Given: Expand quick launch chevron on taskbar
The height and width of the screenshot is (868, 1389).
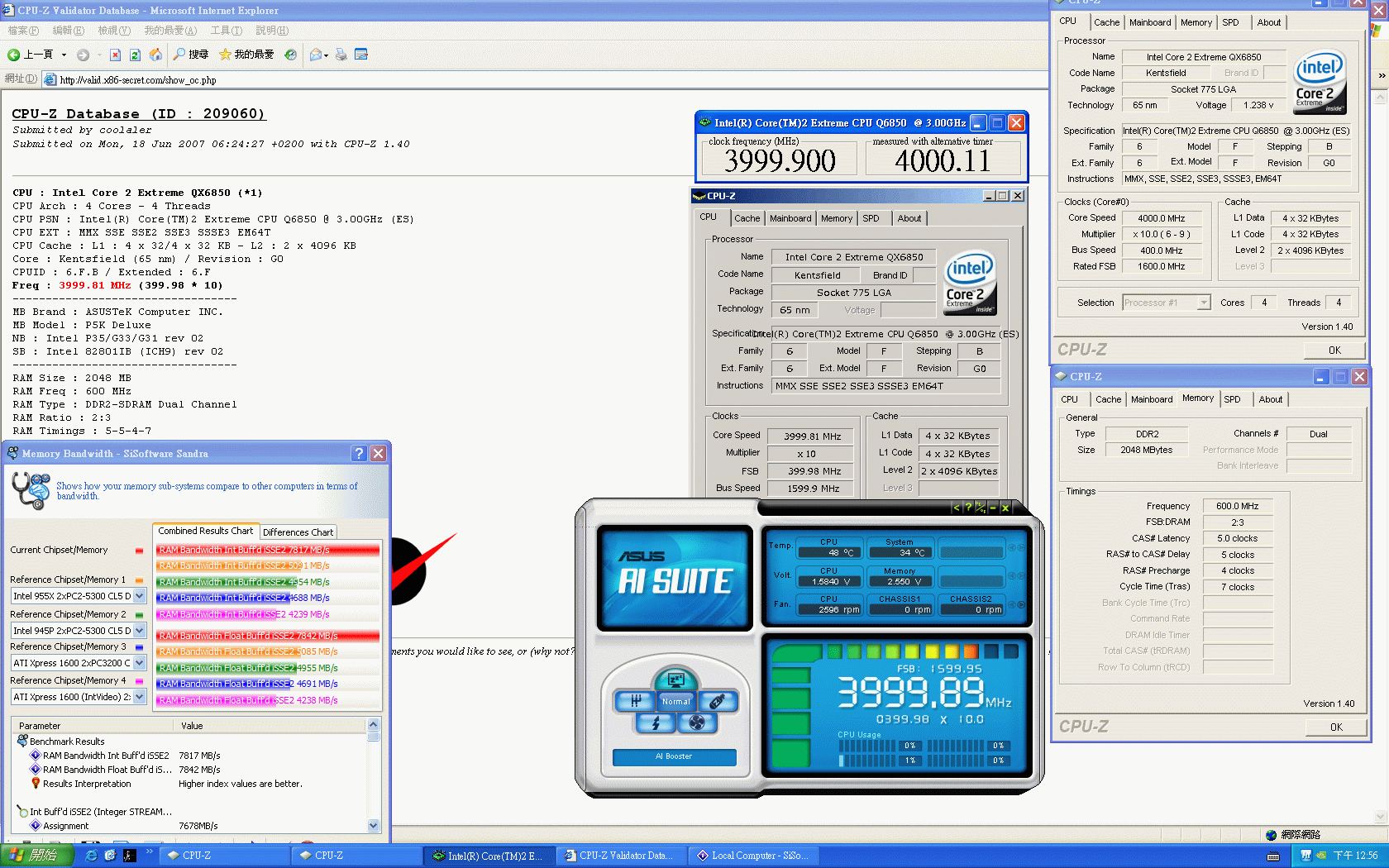Looking at the screenshot, I should [x=150, y=851].
